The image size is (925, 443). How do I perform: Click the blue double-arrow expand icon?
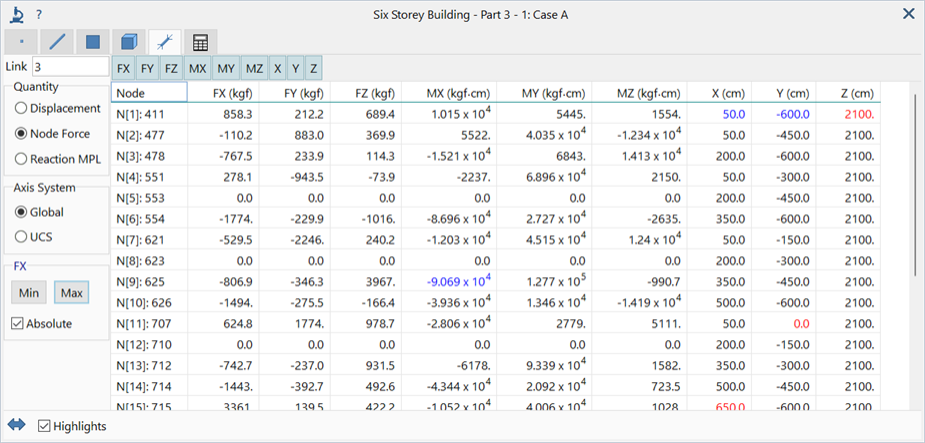[x=17, y=425]
